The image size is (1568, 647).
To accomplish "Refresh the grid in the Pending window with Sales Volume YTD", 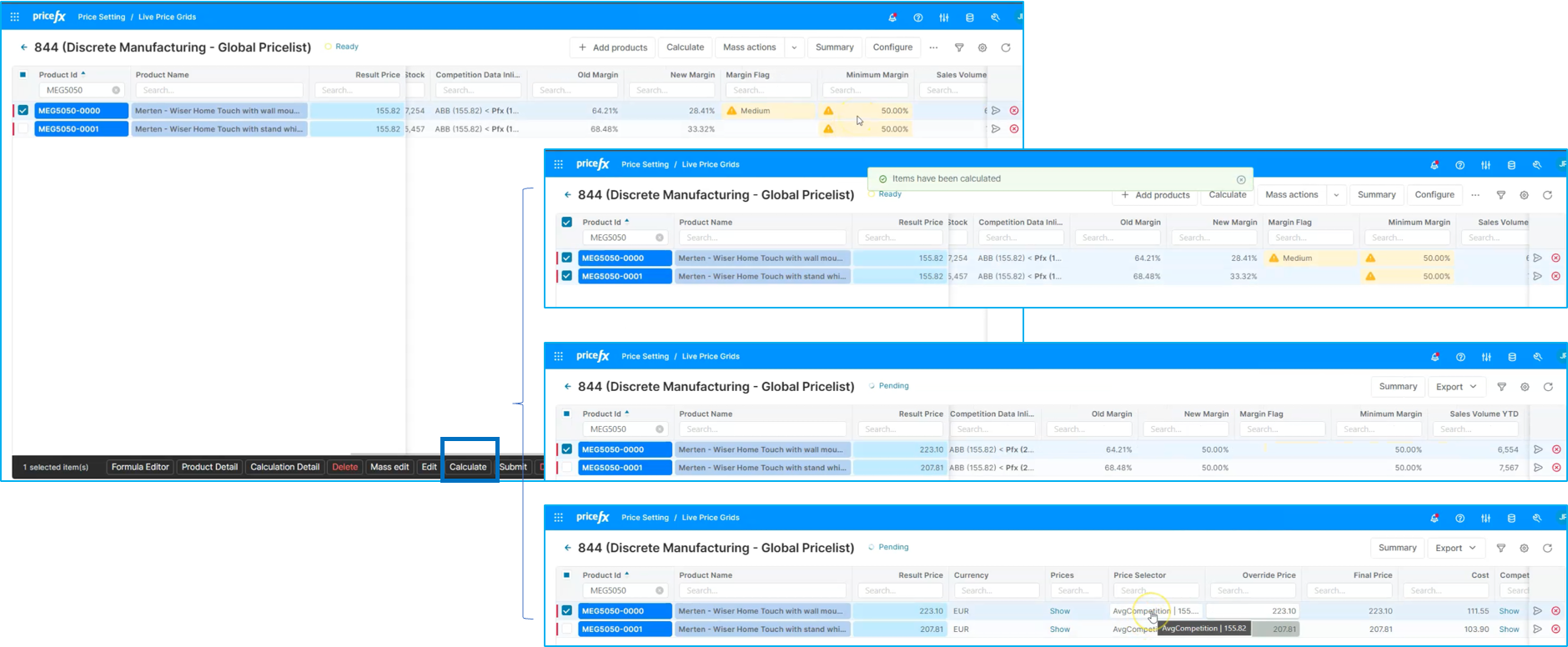I will (1549, 387).
